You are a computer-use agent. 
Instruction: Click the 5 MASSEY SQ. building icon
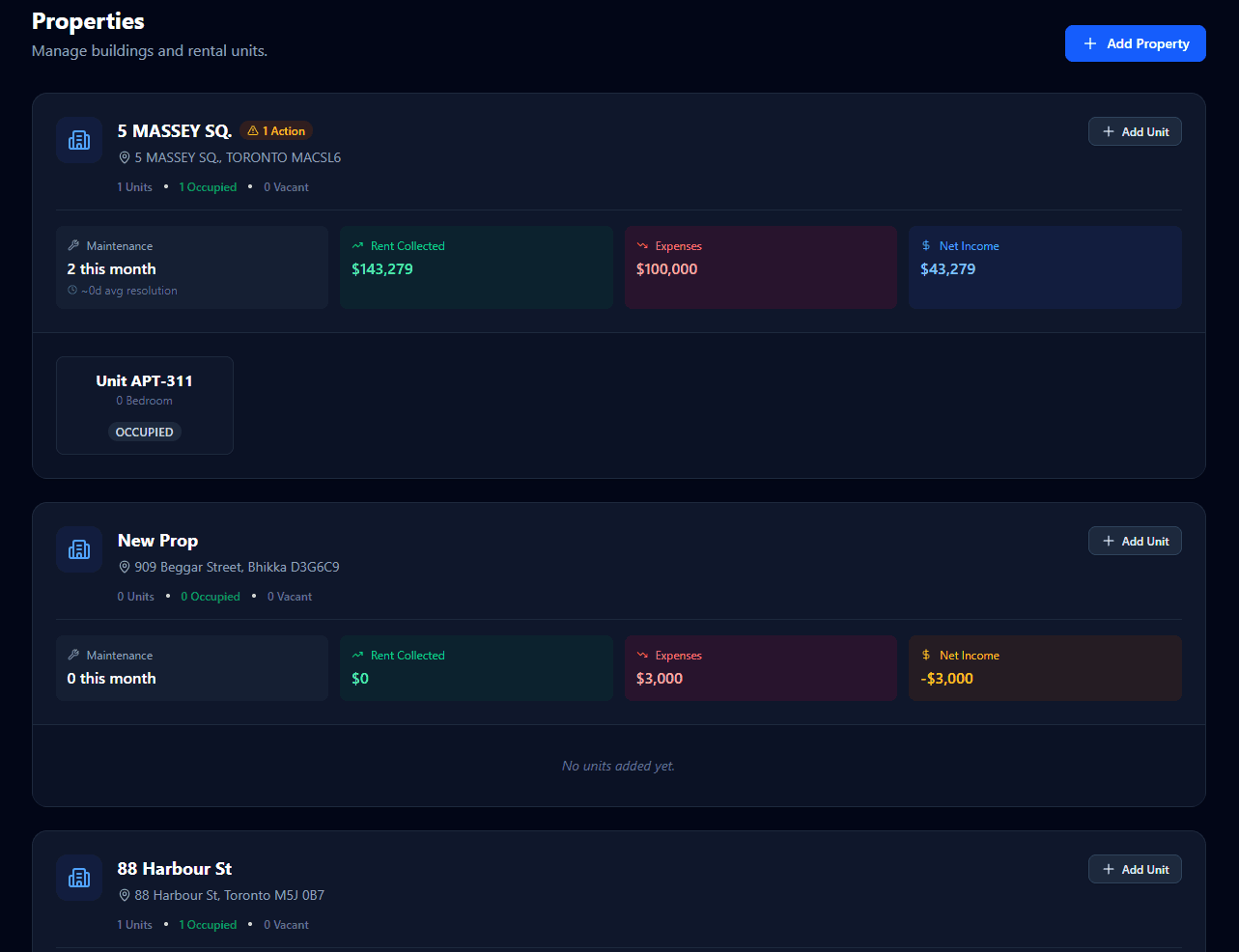(79, 140)
